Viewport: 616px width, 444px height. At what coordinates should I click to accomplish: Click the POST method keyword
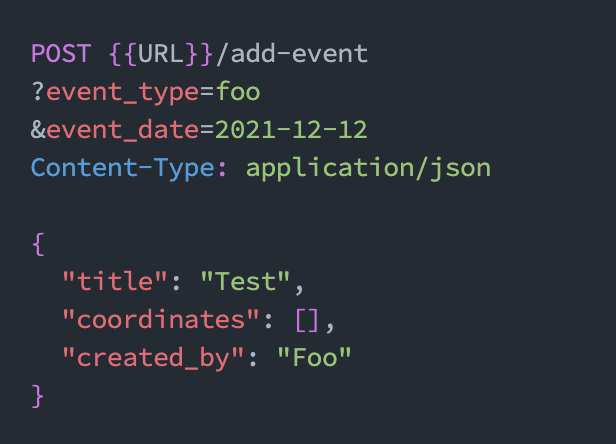62,53
